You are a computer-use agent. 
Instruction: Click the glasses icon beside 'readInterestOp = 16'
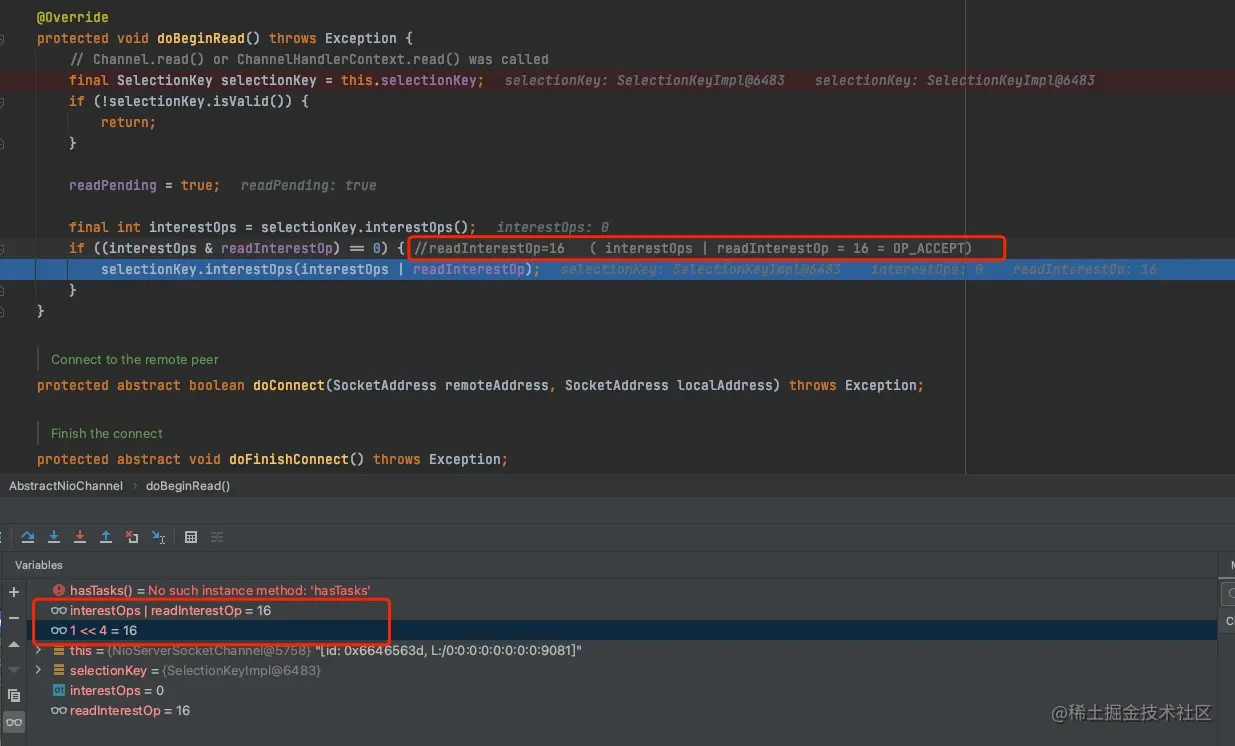click(x=59, y=710)
